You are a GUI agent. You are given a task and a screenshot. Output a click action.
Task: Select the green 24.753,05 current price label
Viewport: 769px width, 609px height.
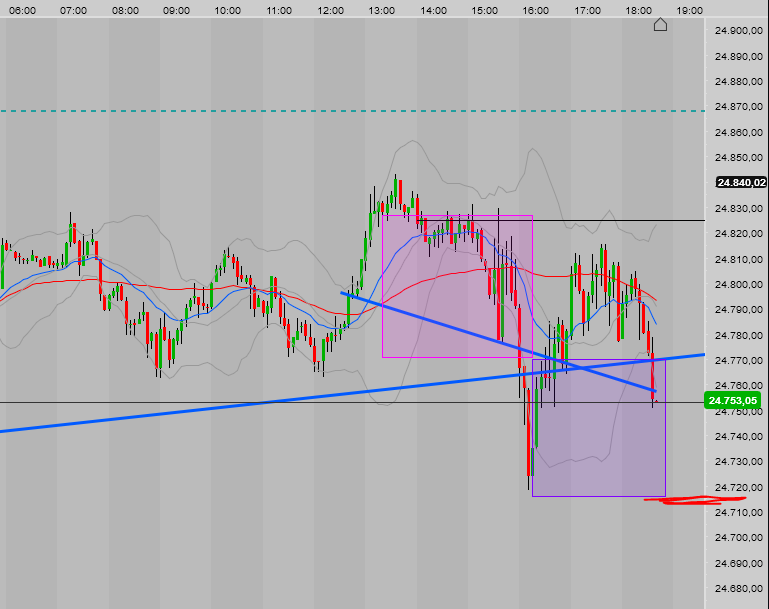click(733, 401)
